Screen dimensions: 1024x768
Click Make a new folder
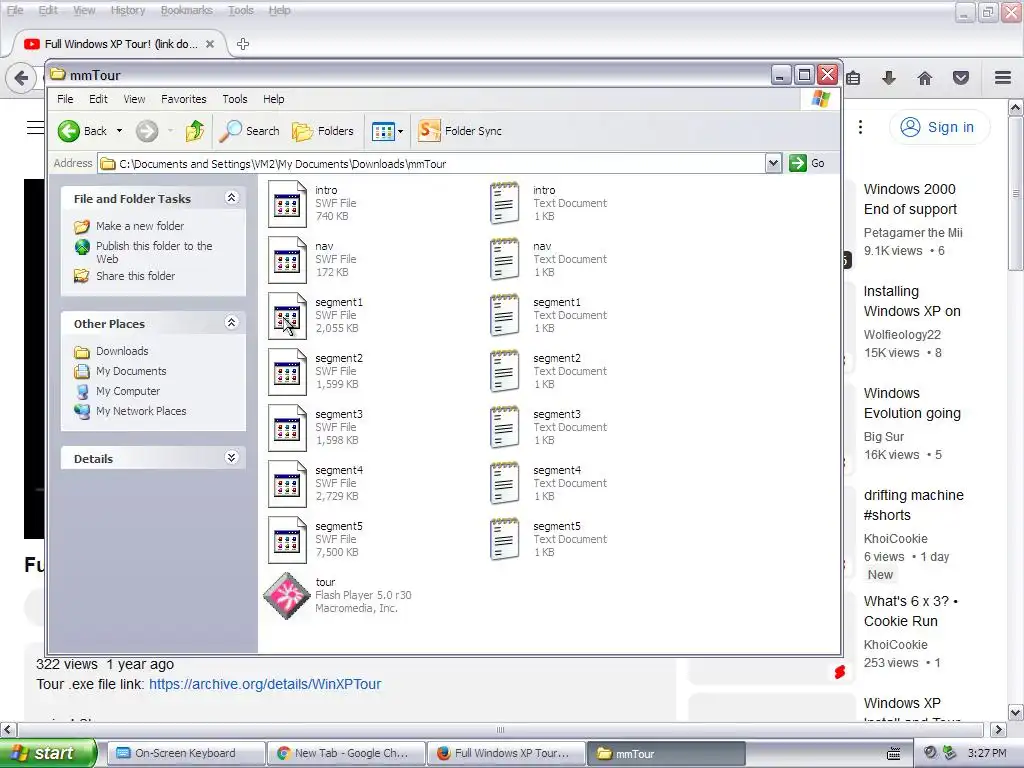(140, 226)
